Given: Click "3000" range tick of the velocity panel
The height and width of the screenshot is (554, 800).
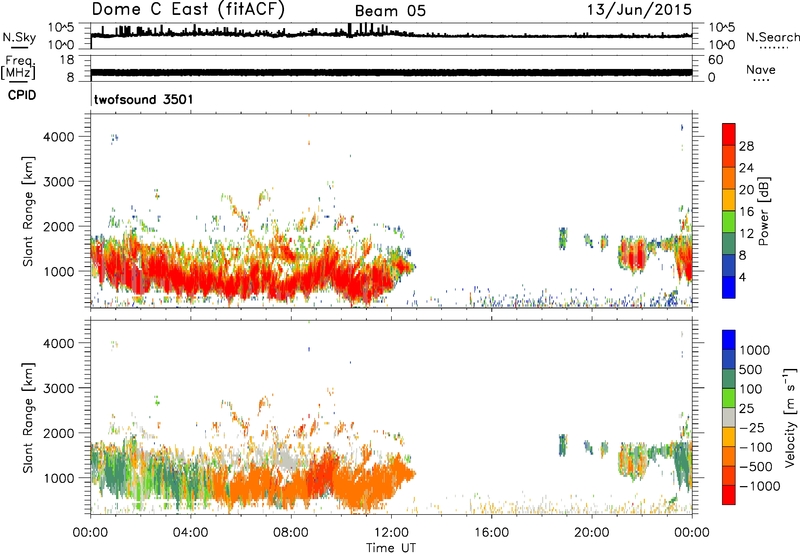Looking at the screenshot, I should click(x=59, y=388).
